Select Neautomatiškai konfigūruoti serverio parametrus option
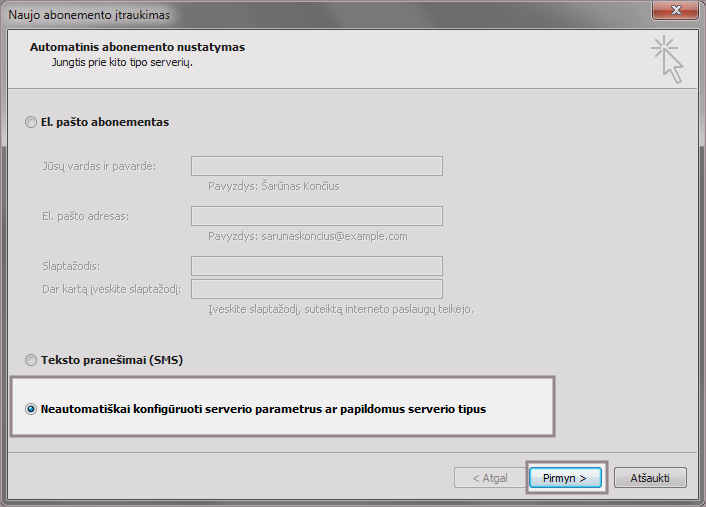The height and width of the screenshot is (507, 706). (x=32, y=409)
